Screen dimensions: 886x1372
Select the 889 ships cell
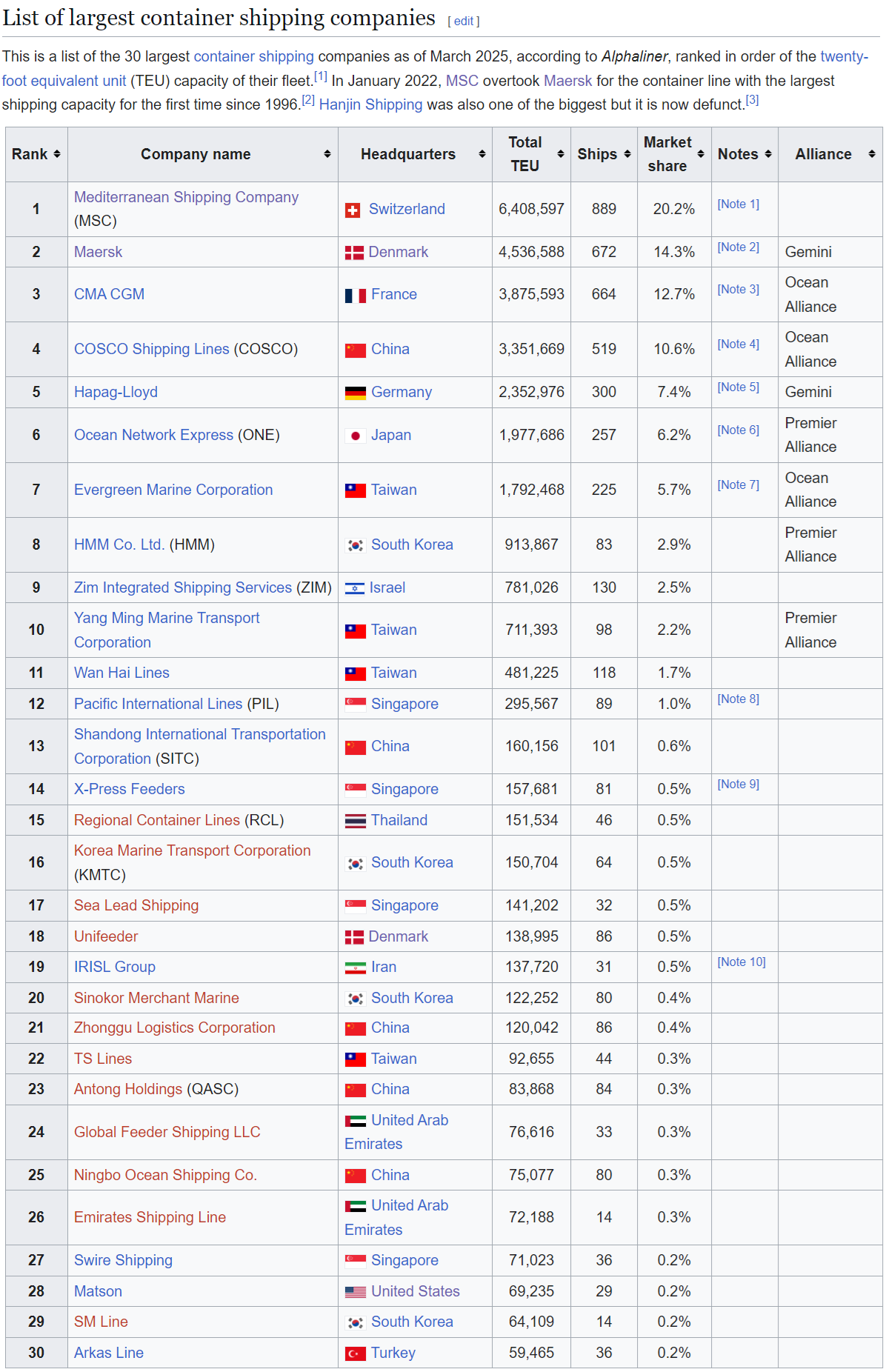604,209
